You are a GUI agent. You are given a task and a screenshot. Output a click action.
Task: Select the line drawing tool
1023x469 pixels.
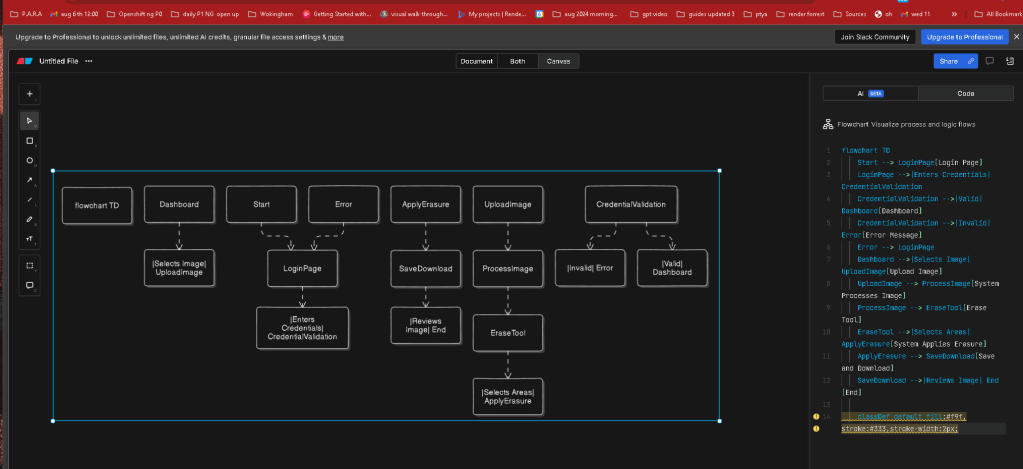pos(29,200)
